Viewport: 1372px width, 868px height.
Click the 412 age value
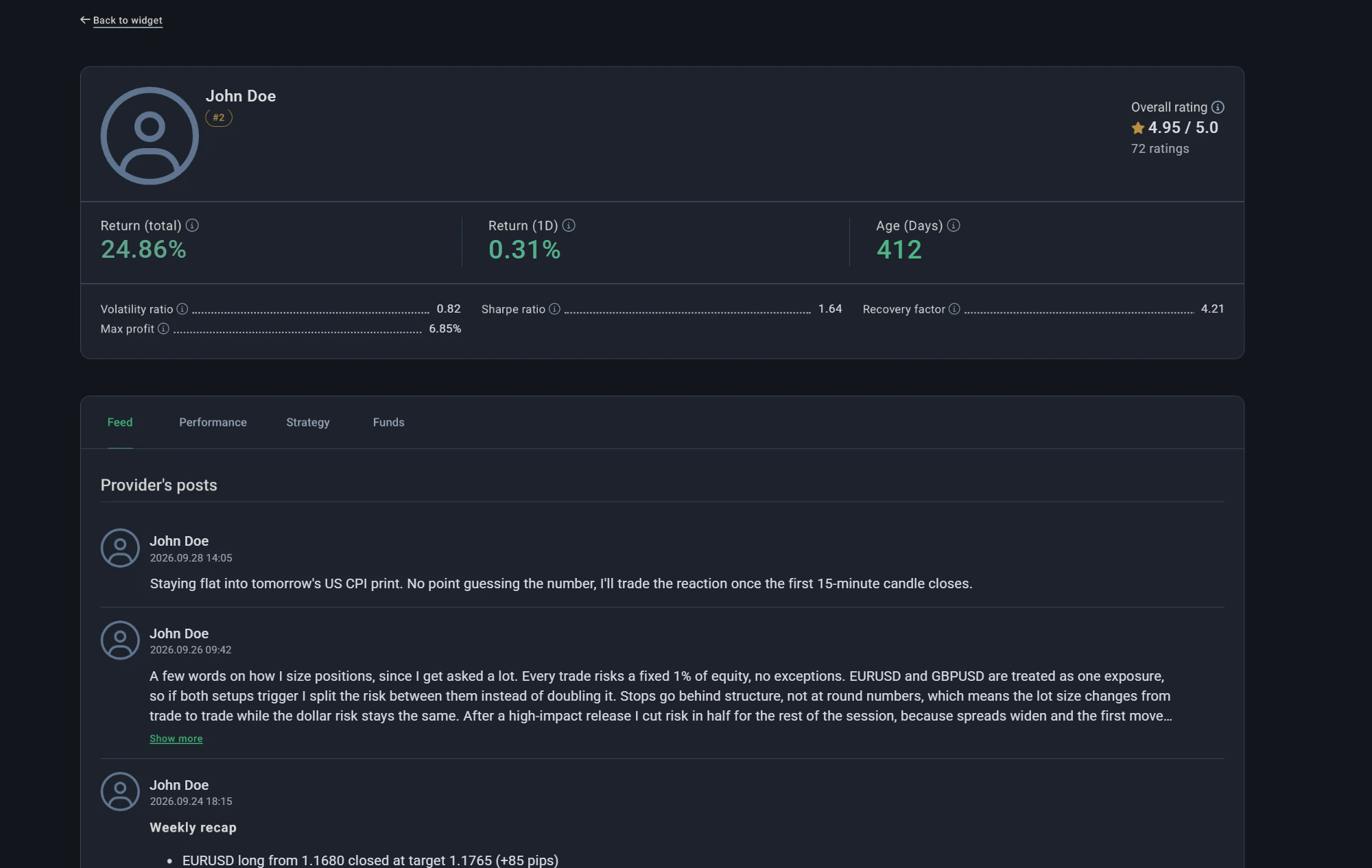click(899, 250)
